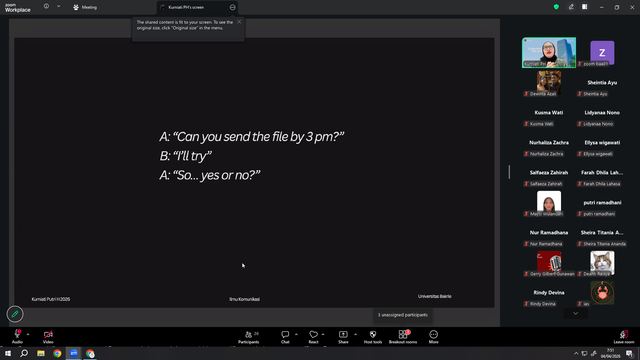Image resolution: width=640 pixels, height=360 pixels.
Task: Click slide text "Can you send the file by 3 pm?"
Action: tap(259, 136)
